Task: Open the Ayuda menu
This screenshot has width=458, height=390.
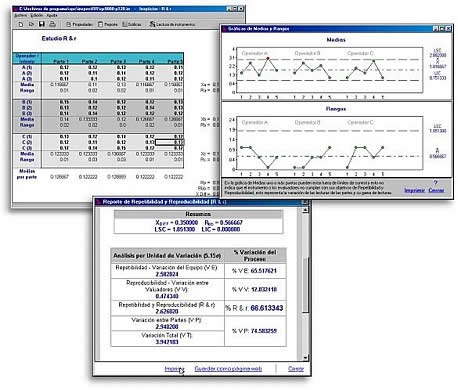Action: point(52,15)
